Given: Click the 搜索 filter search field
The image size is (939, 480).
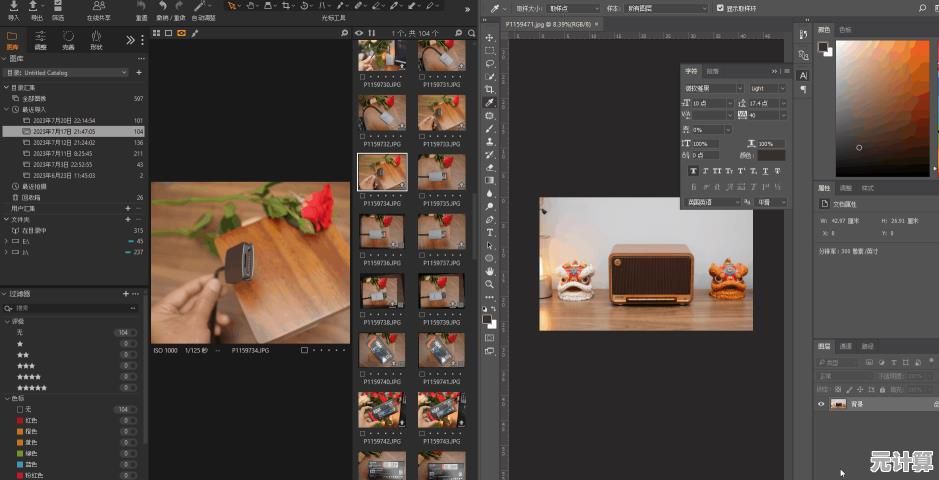Looking at the screenshot, I should tap(70, 308).
